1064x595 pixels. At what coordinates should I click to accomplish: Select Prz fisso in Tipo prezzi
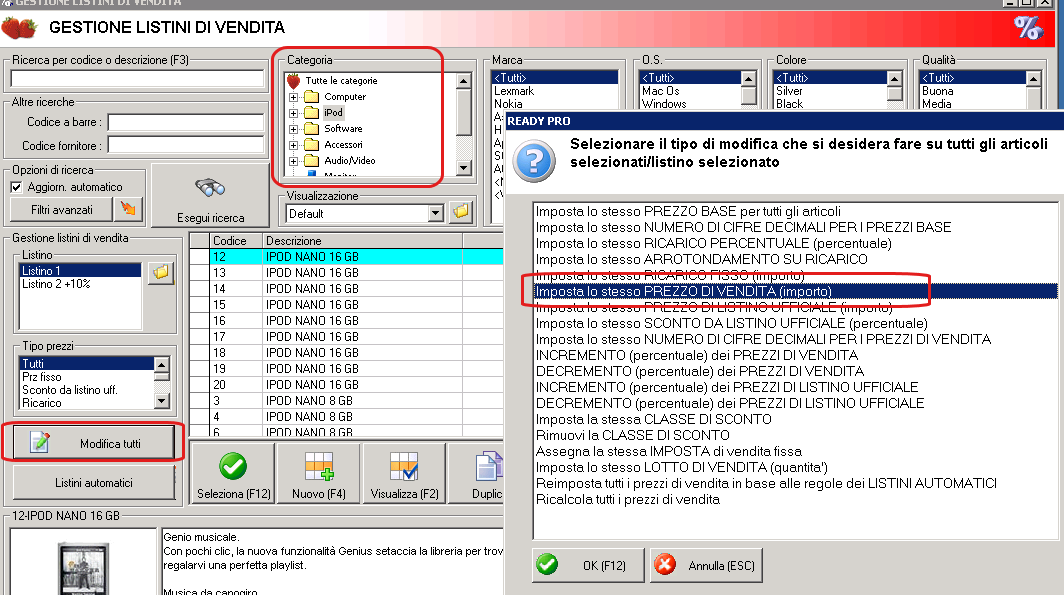pos(87,377)
